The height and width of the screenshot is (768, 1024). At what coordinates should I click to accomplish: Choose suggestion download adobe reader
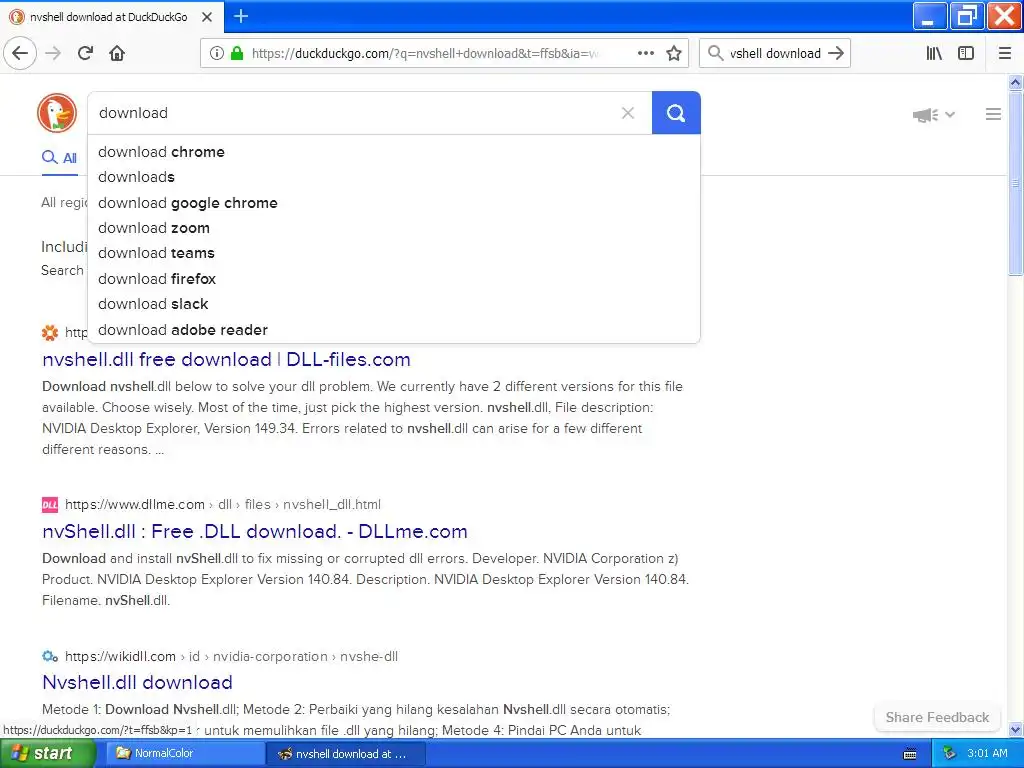(x=394, y=330)
